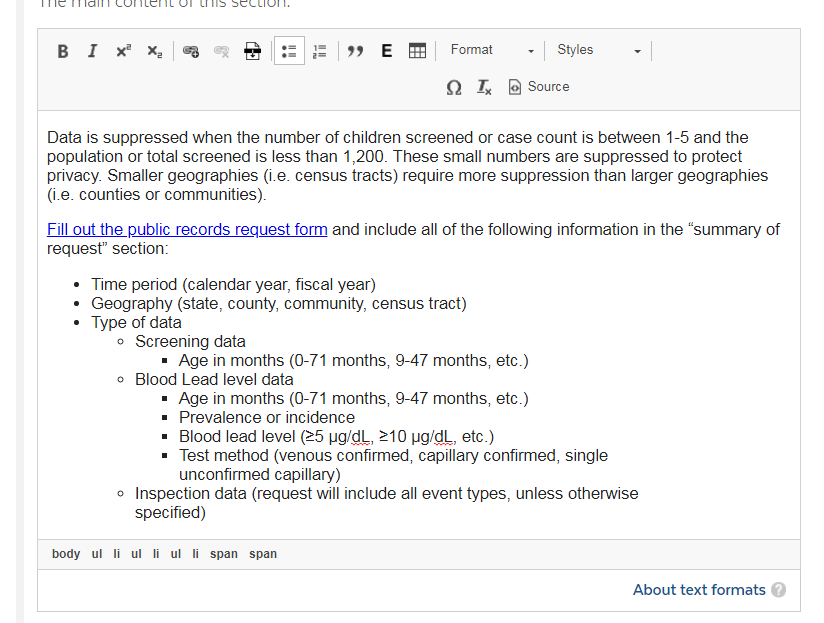Insert a table
Screen dimensions: 824x623
tap(417, 51)
